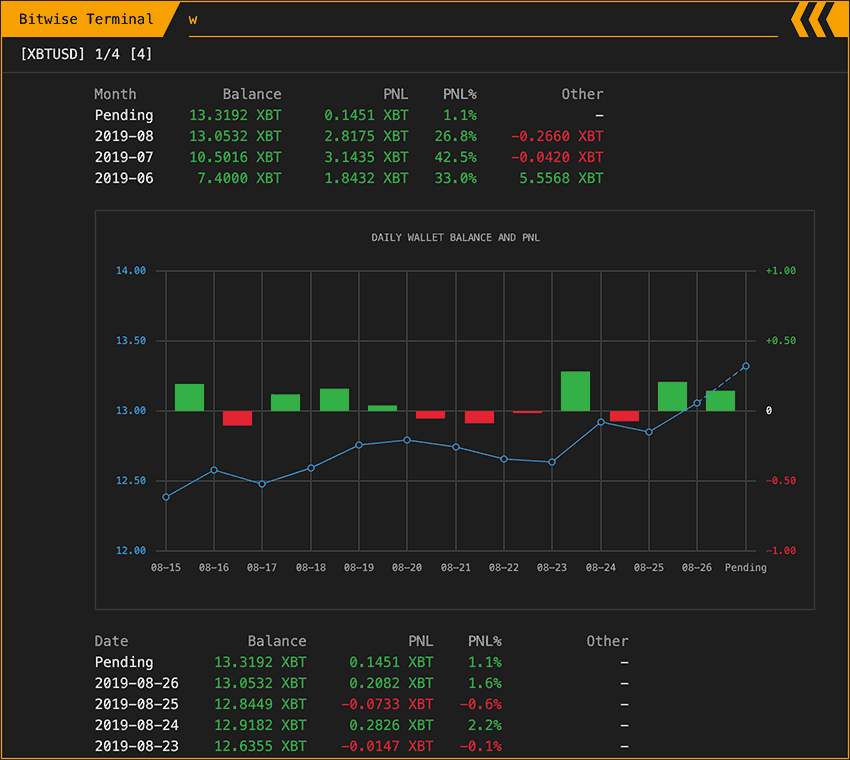Click the 26.8% PNL percentage

(x=455, y=137)
